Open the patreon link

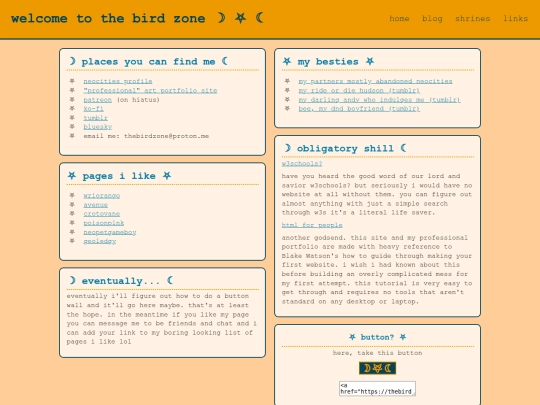(x=97, y=100)
